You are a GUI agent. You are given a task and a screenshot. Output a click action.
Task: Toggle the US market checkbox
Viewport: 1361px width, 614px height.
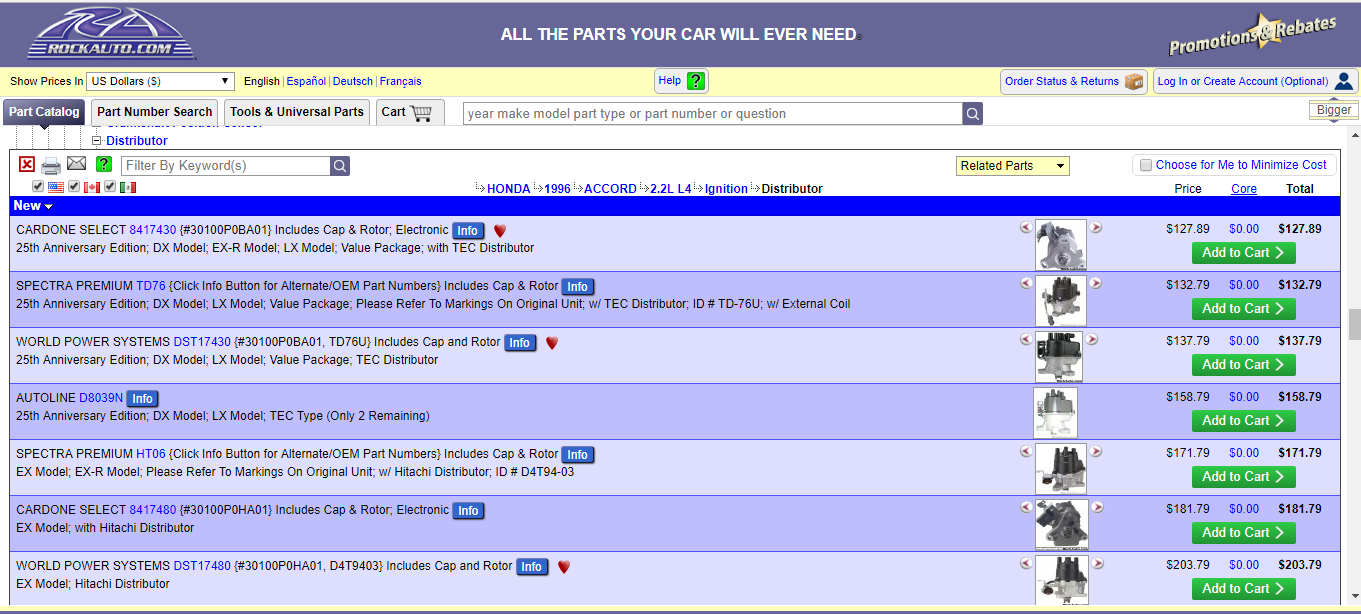(x=38, y=187)
